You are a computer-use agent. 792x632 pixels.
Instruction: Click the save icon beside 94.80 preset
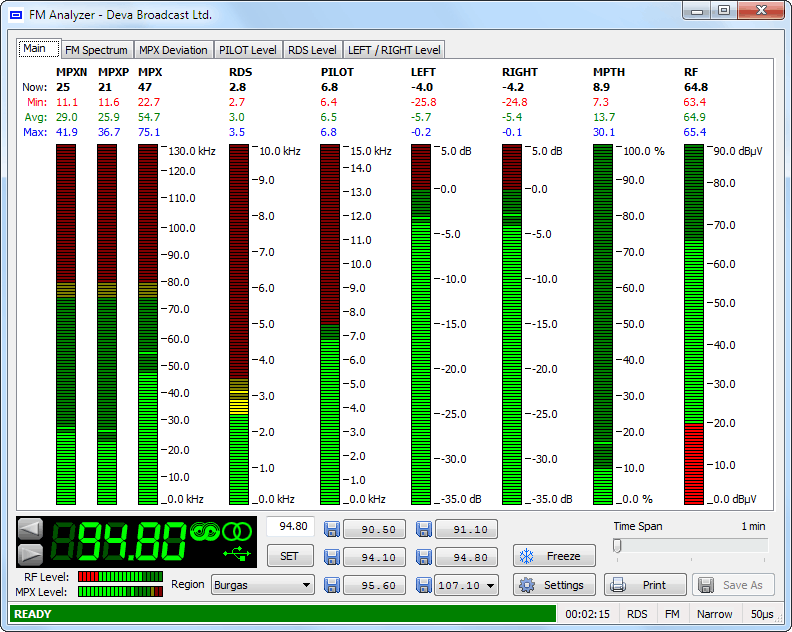[424, 558]
